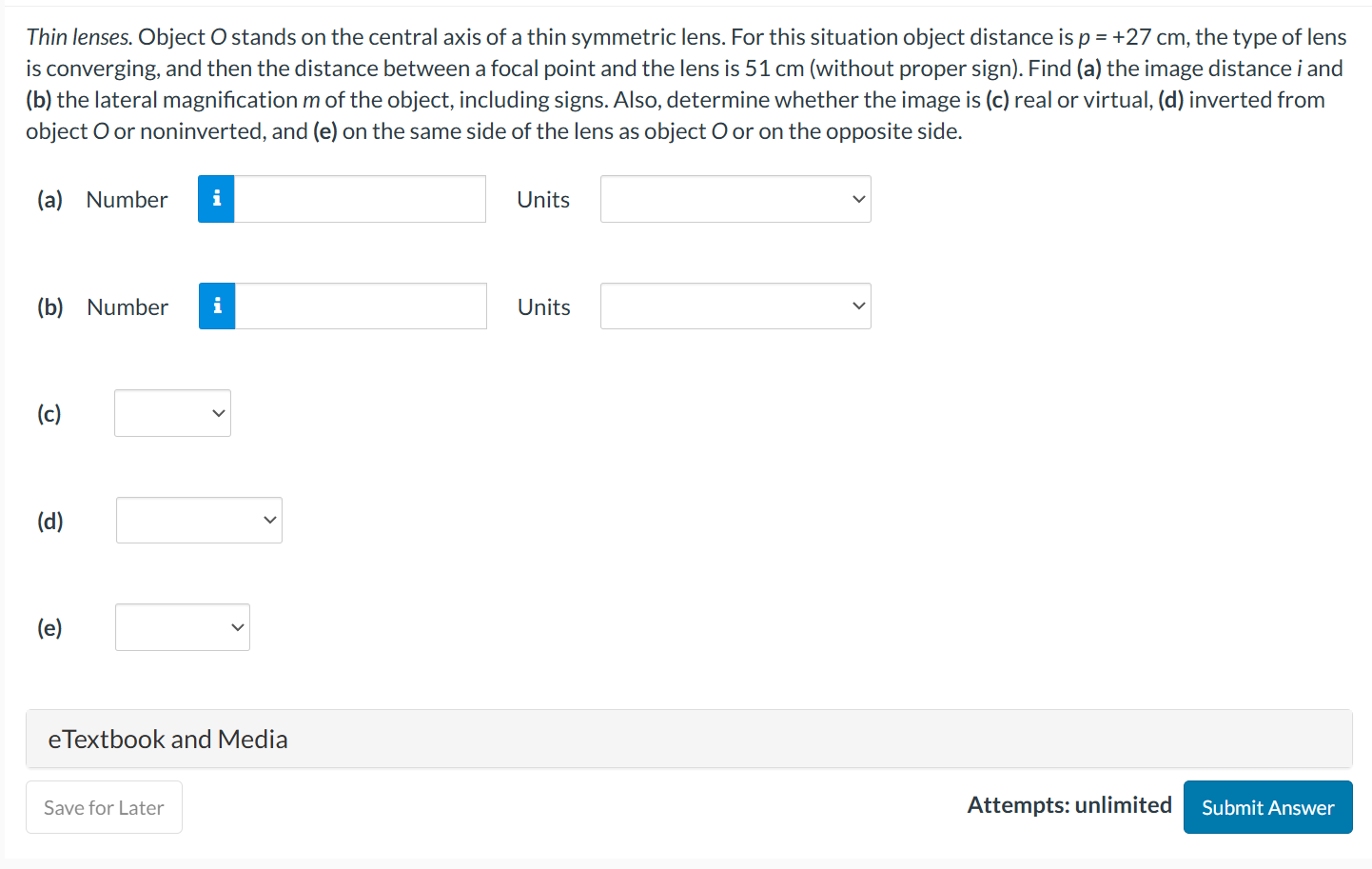Click the chevron on the part (d) dropdown
Screen dimensions: 1372x869
click(268, 520)
